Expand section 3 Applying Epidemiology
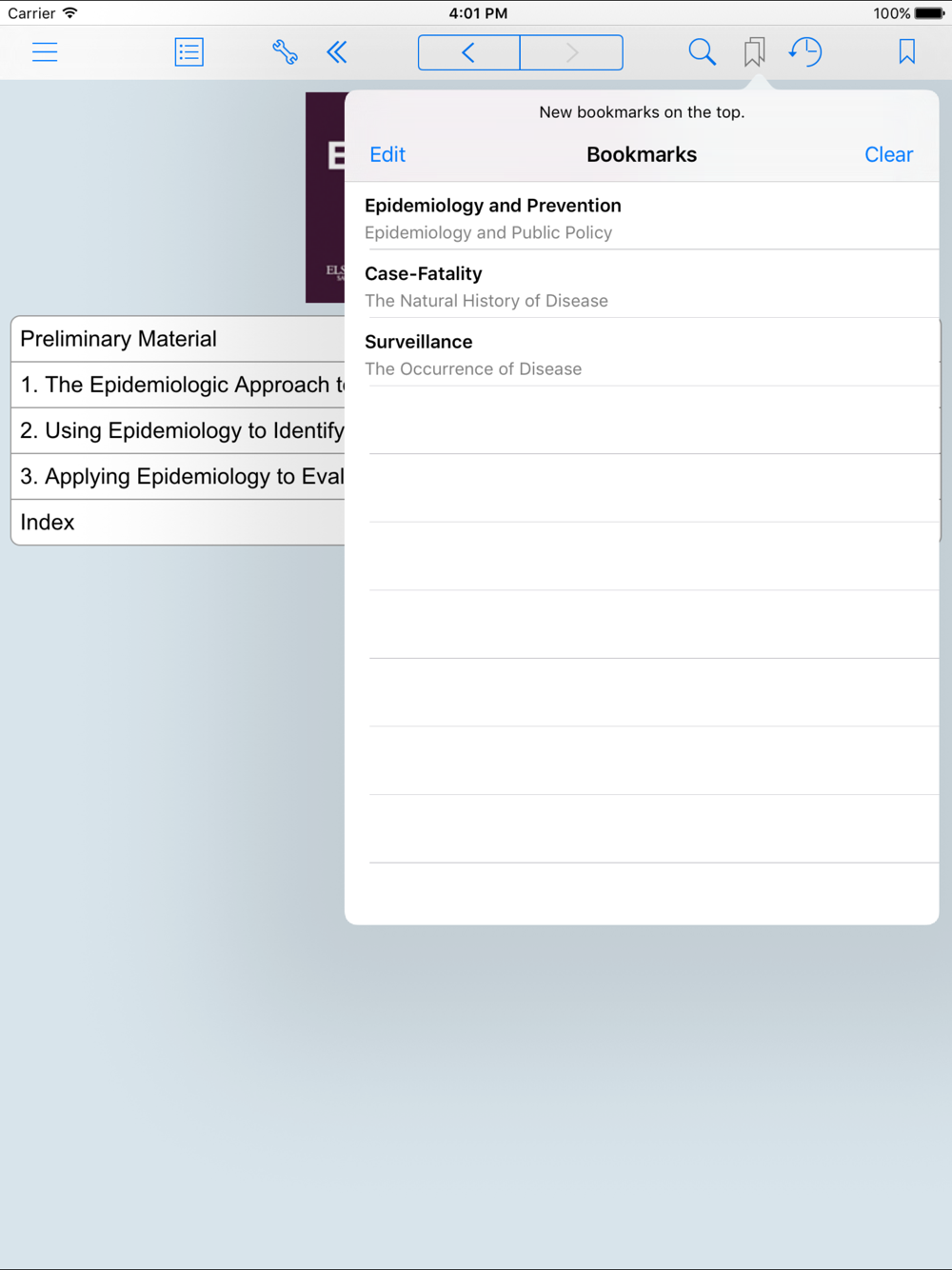This screenshot has height=1270, width=952. [x=178, y=476]
